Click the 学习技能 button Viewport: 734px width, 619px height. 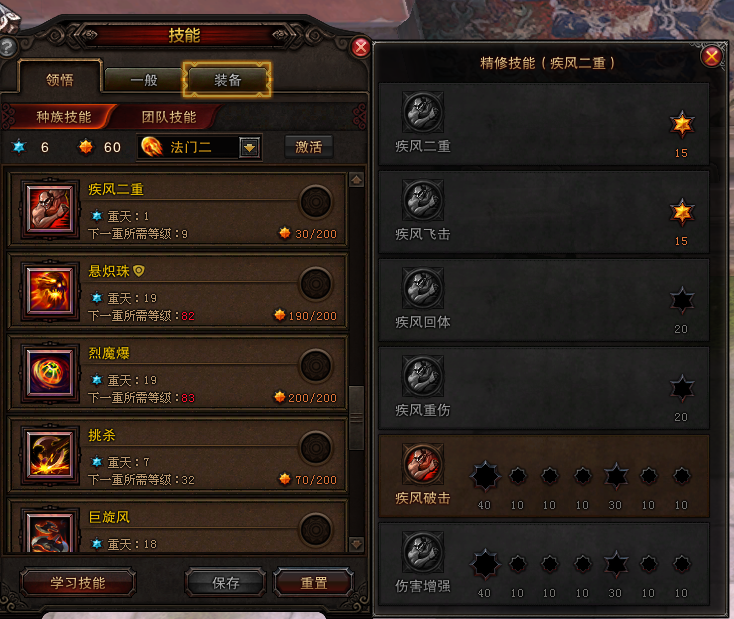click(78, 583)
